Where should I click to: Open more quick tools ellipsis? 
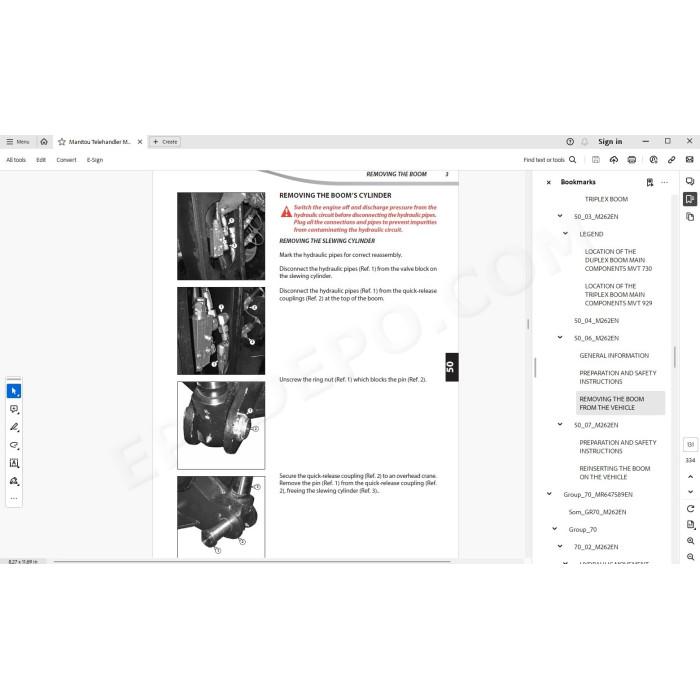[x=14, y=498]
